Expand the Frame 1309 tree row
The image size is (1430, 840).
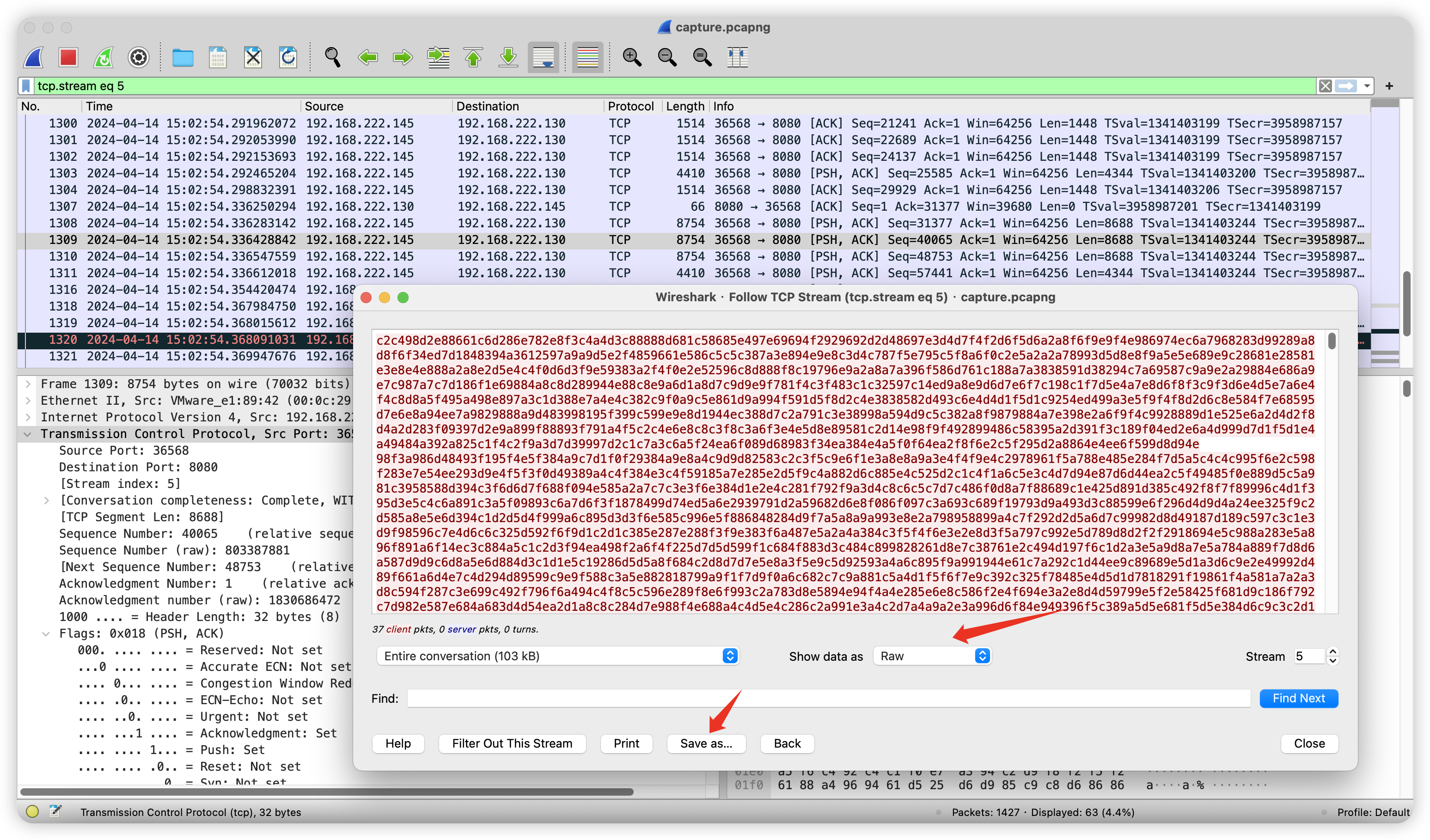coord(27,384)
